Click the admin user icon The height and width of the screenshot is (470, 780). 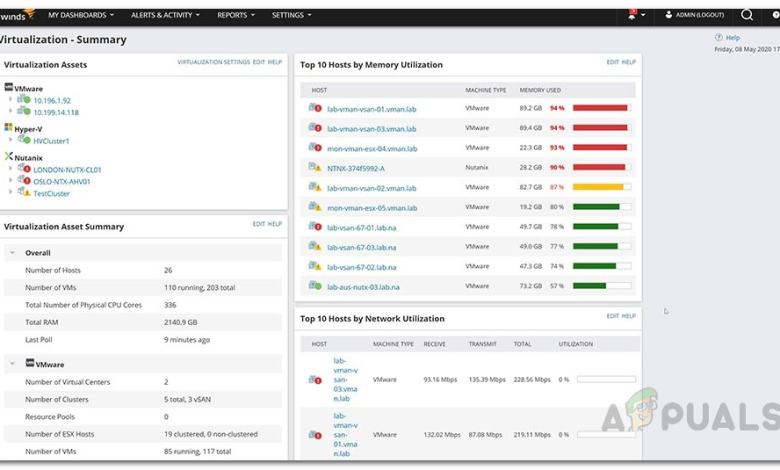tap(667, 15)
